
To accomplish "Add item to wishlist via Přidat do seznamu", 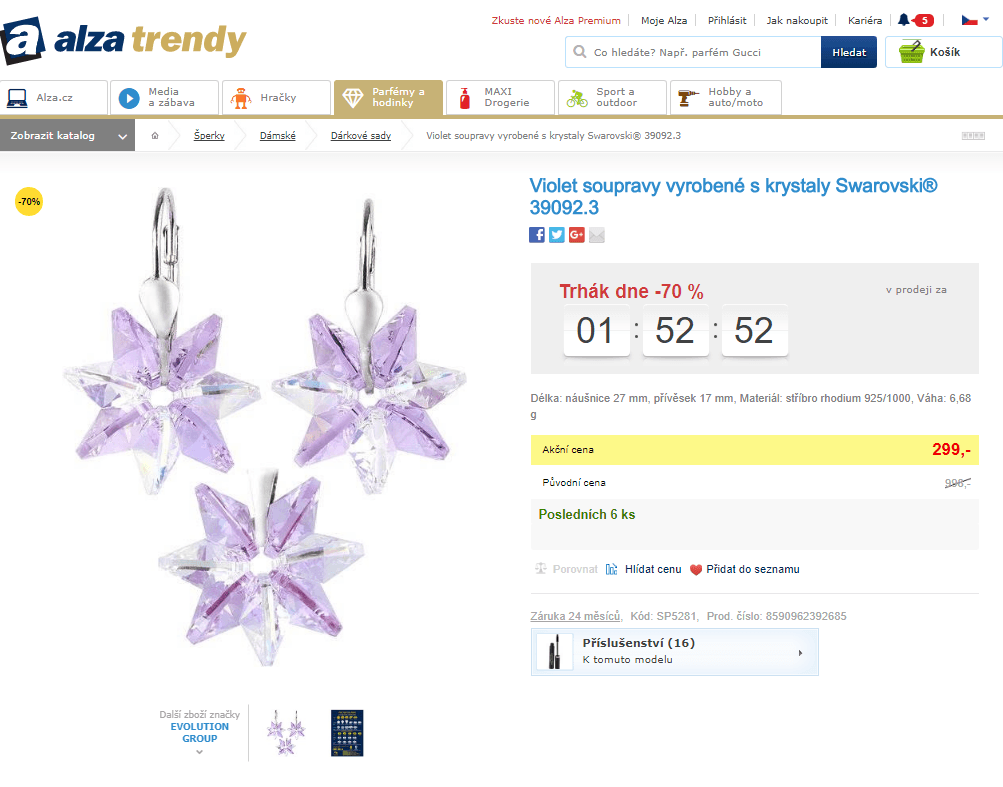I will pos(751,568).
